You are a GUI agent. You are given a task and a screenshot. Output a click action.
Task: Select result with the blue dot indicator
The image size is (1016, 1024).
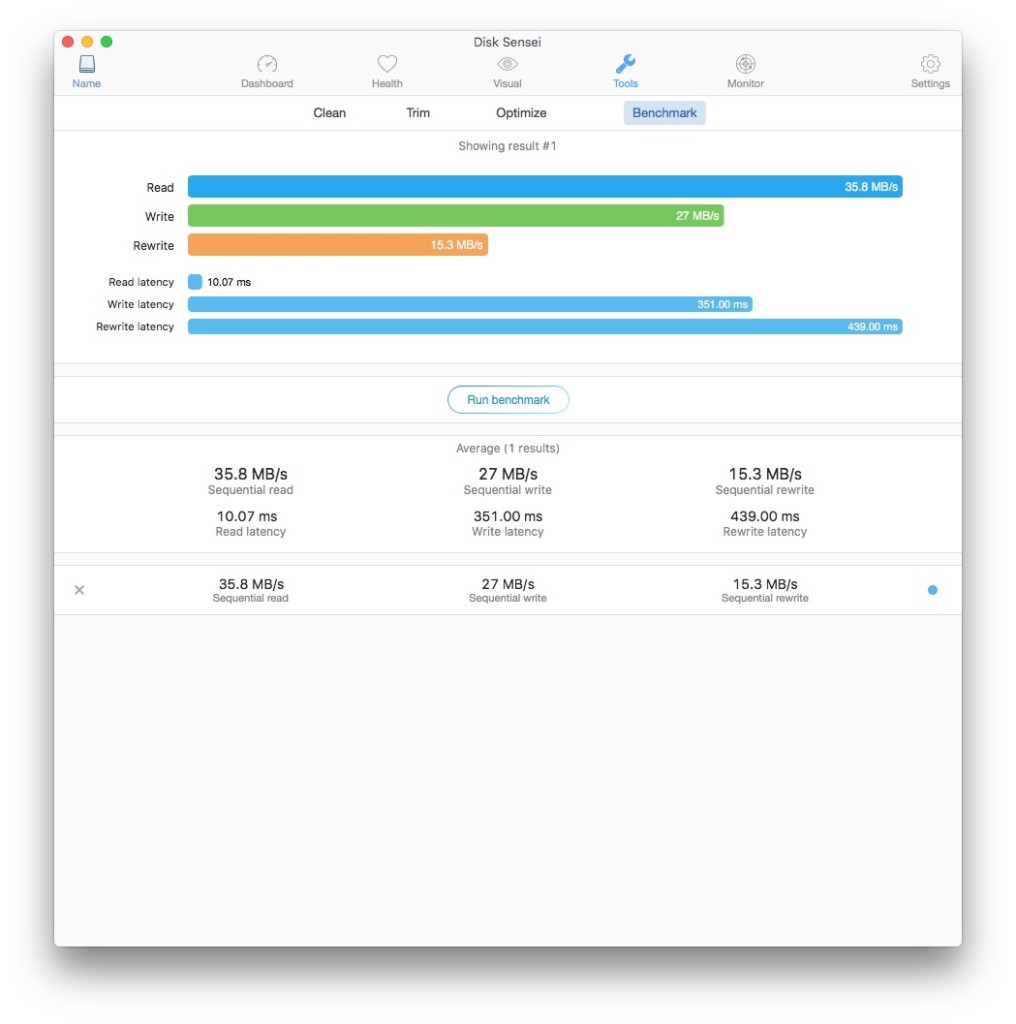[x=932, y=590]
